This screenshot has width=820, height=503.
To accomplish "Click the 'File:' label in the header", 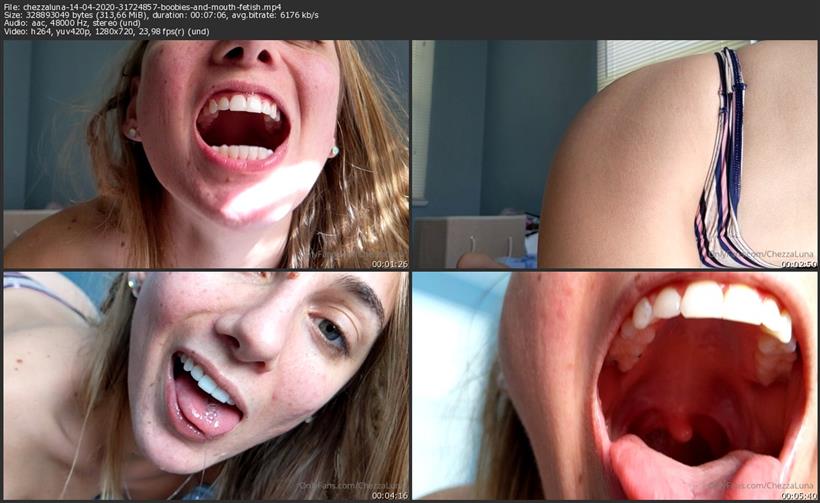I will (x=13, y=6).
